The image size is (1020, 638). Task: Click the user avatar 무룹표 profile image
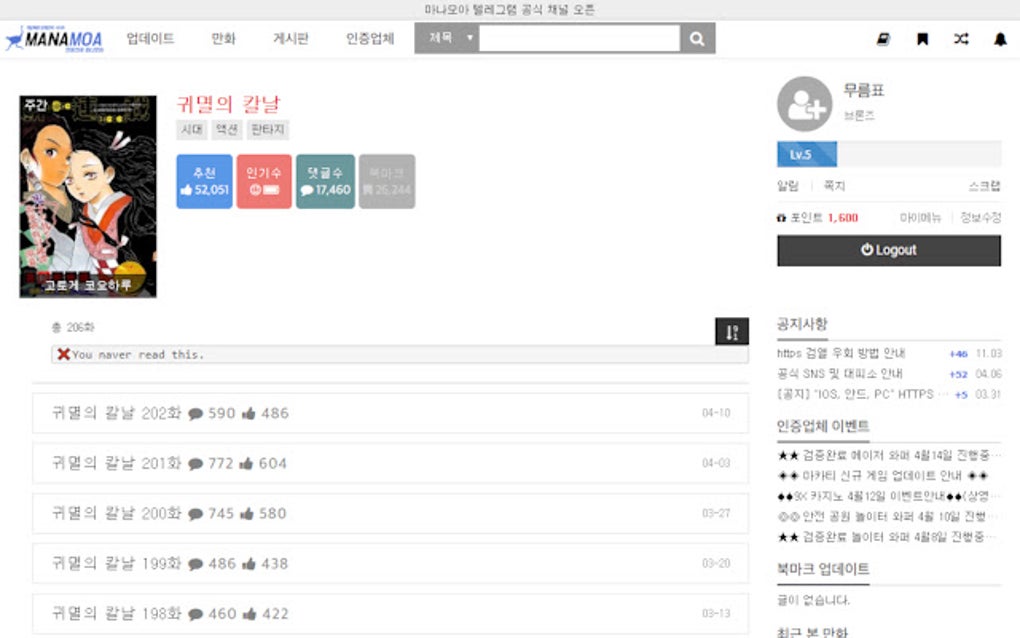click(x=805, y=104)
